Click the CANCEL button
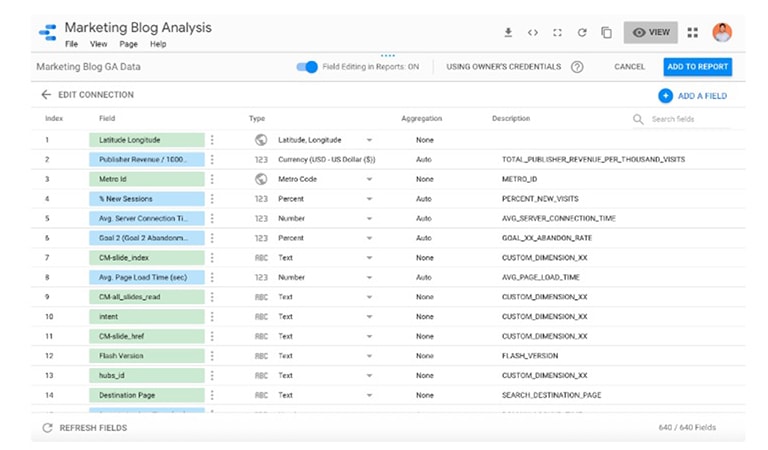The width and height of the screenshot is (768, 450). coord(629,67)
